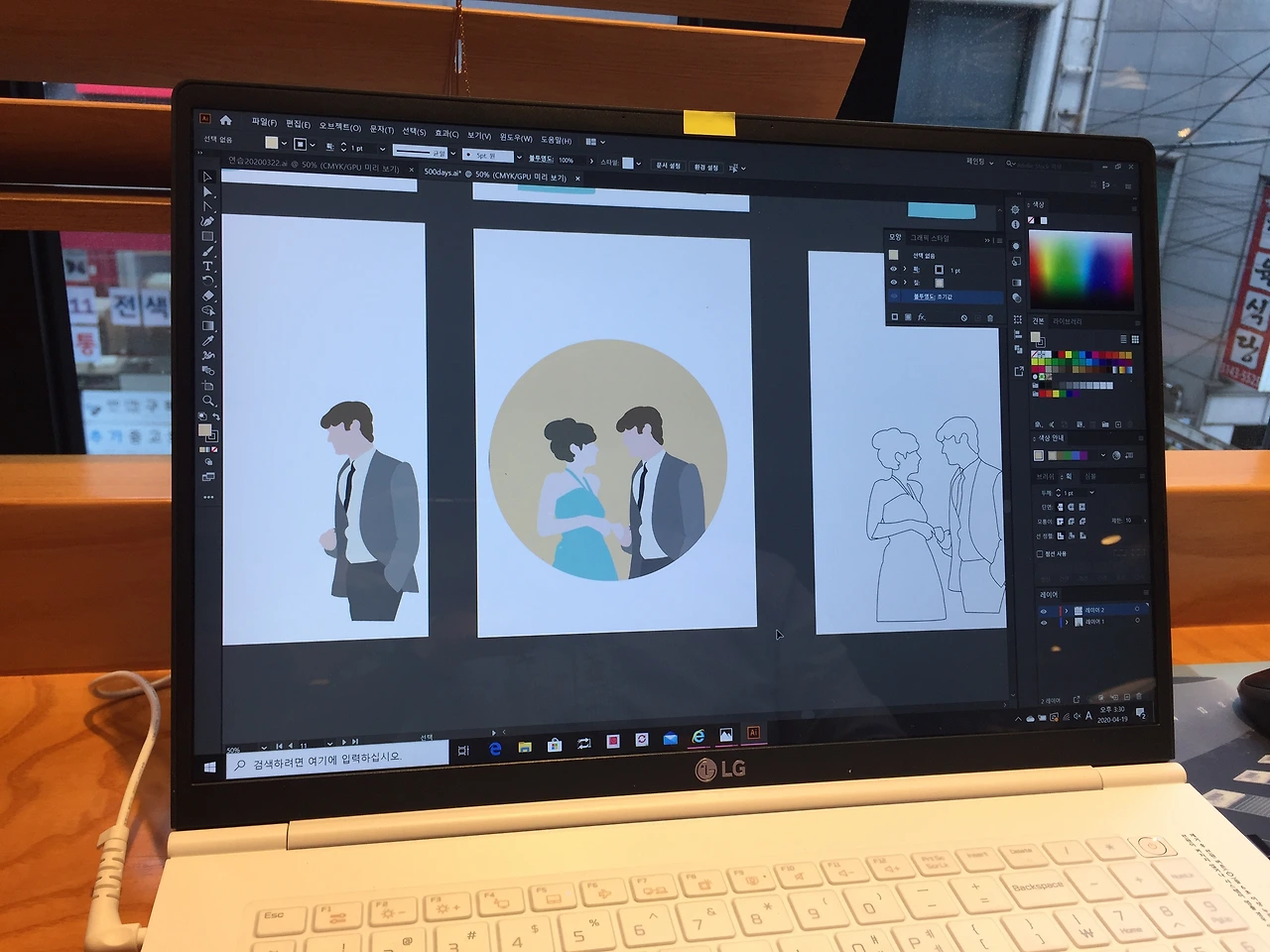Expand stroke (획) row in Appearance panel
Image resolution: width=1270 pixels, height=952 pixels.
pos(905,269)
